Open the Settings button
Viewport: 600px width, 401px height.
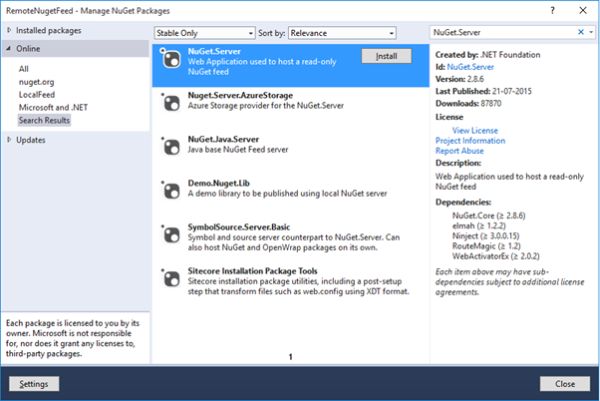pyautogui.click(x=34, y=384)
